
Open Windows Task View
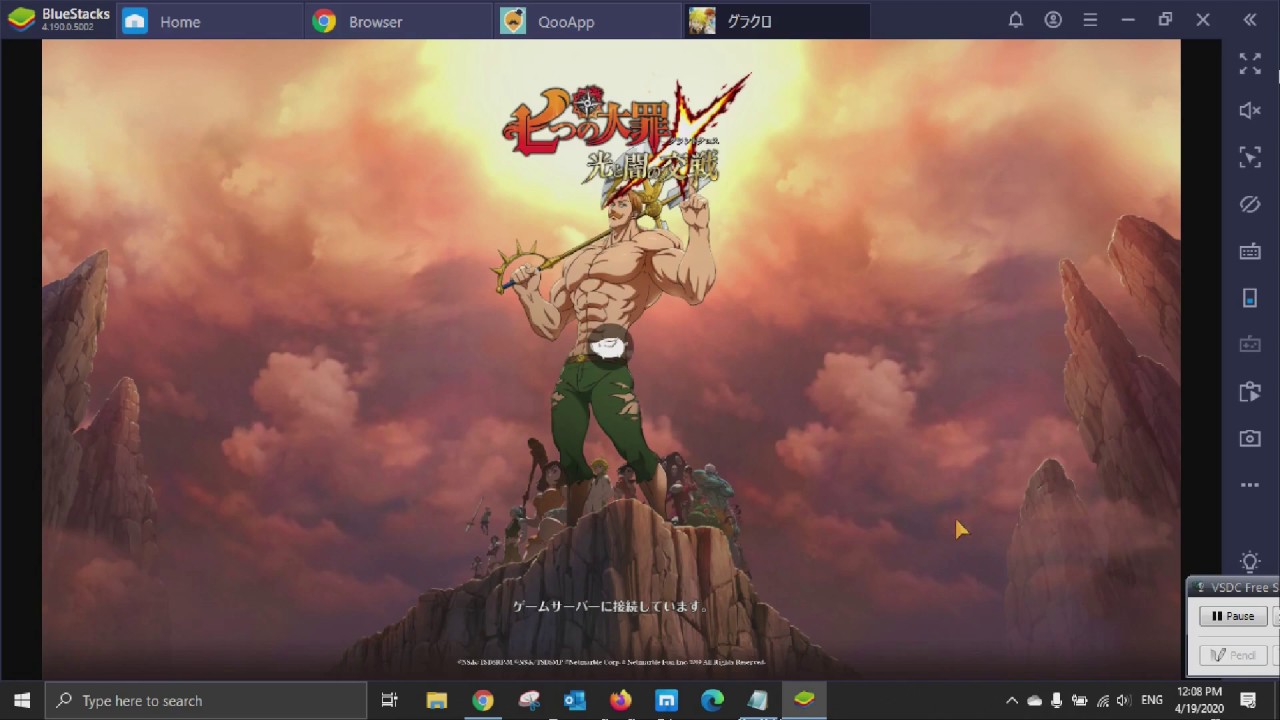pyautogui.click(x=390, y=700)
